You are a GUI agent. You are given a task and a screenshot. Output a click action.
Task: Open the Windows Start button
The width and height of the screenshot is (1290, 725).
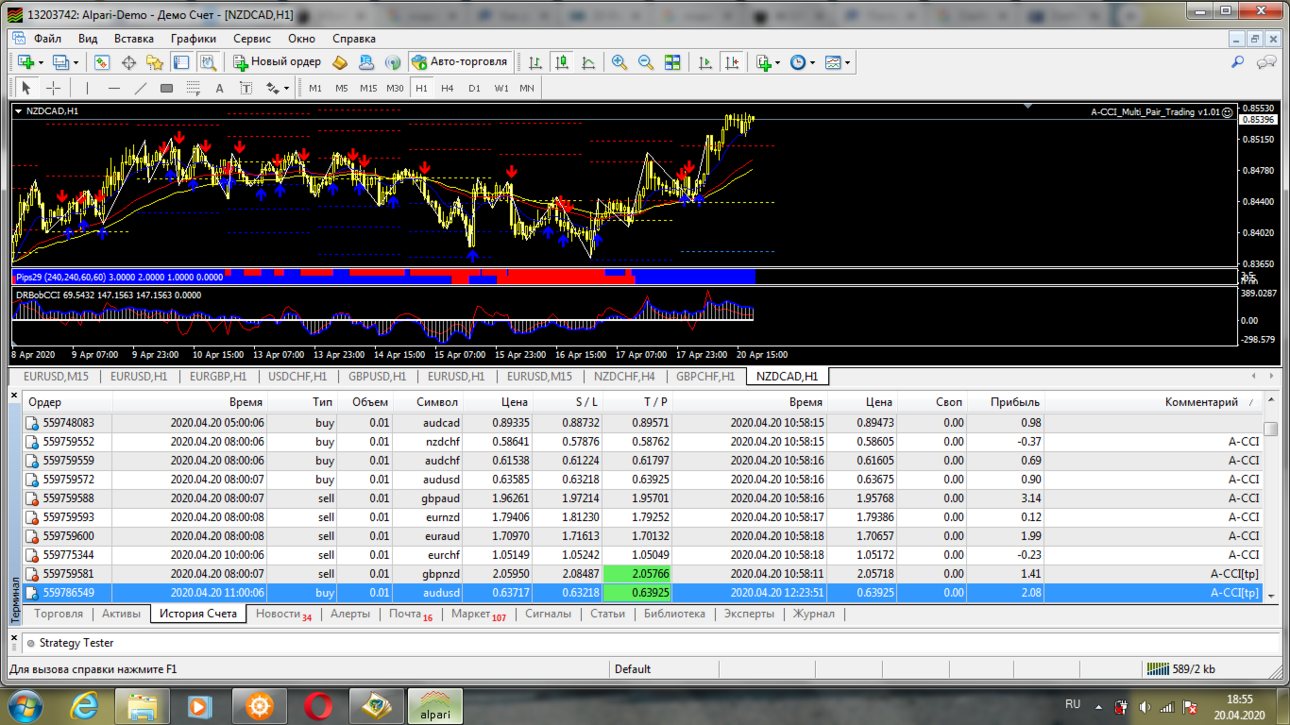(25, 706)
